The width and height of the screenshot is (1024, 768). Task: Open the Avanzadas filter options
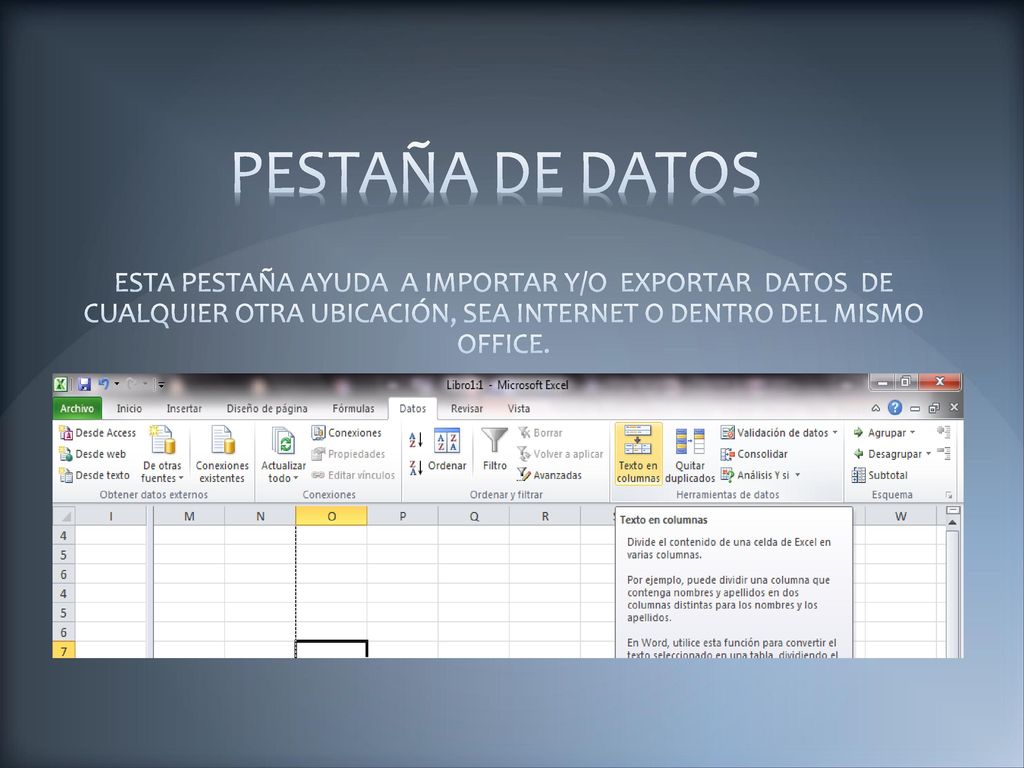[x=549, y=475]
